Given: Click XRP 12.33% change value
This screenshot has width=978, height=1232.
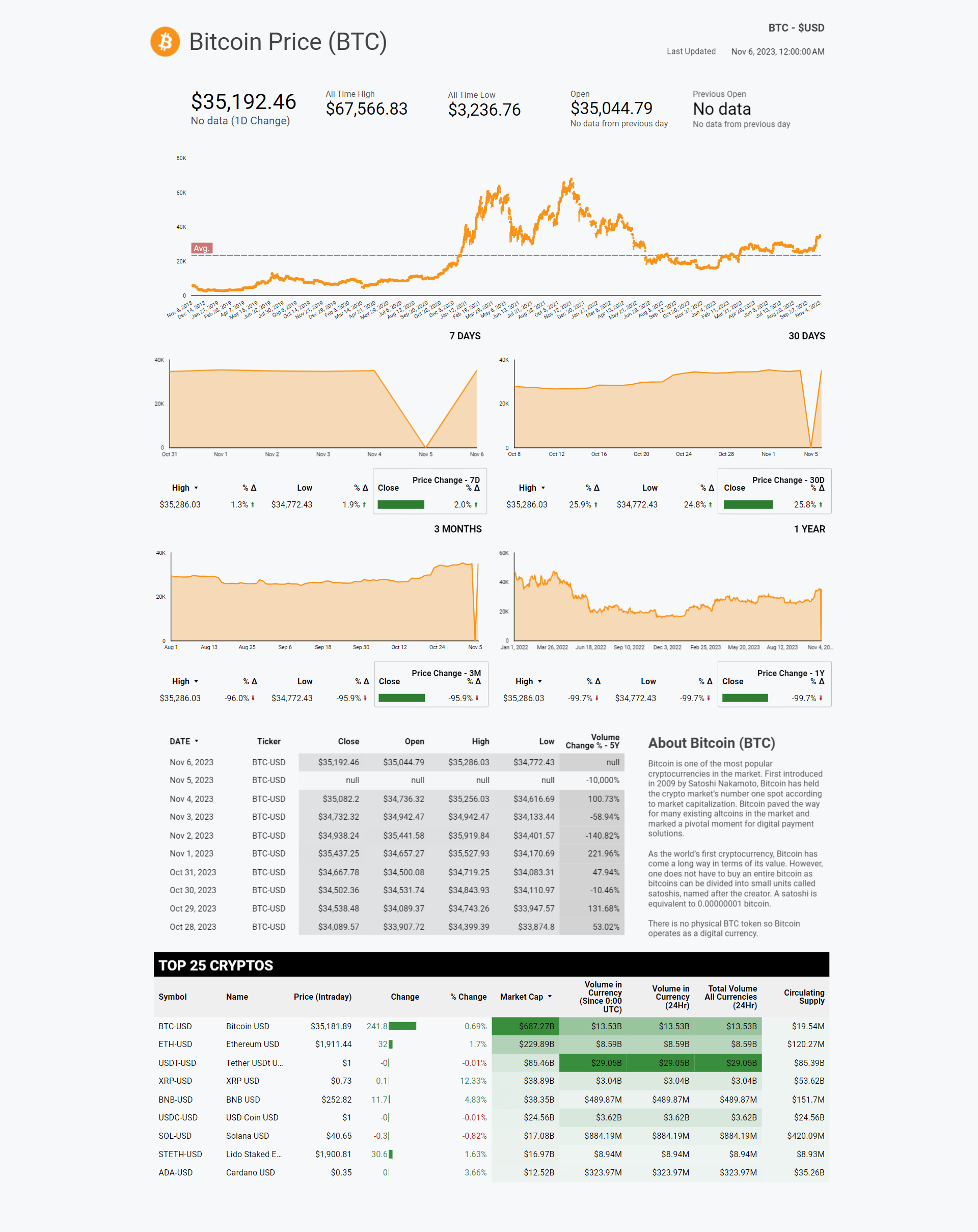Looking at the screenshot, I should point(473,1081).
